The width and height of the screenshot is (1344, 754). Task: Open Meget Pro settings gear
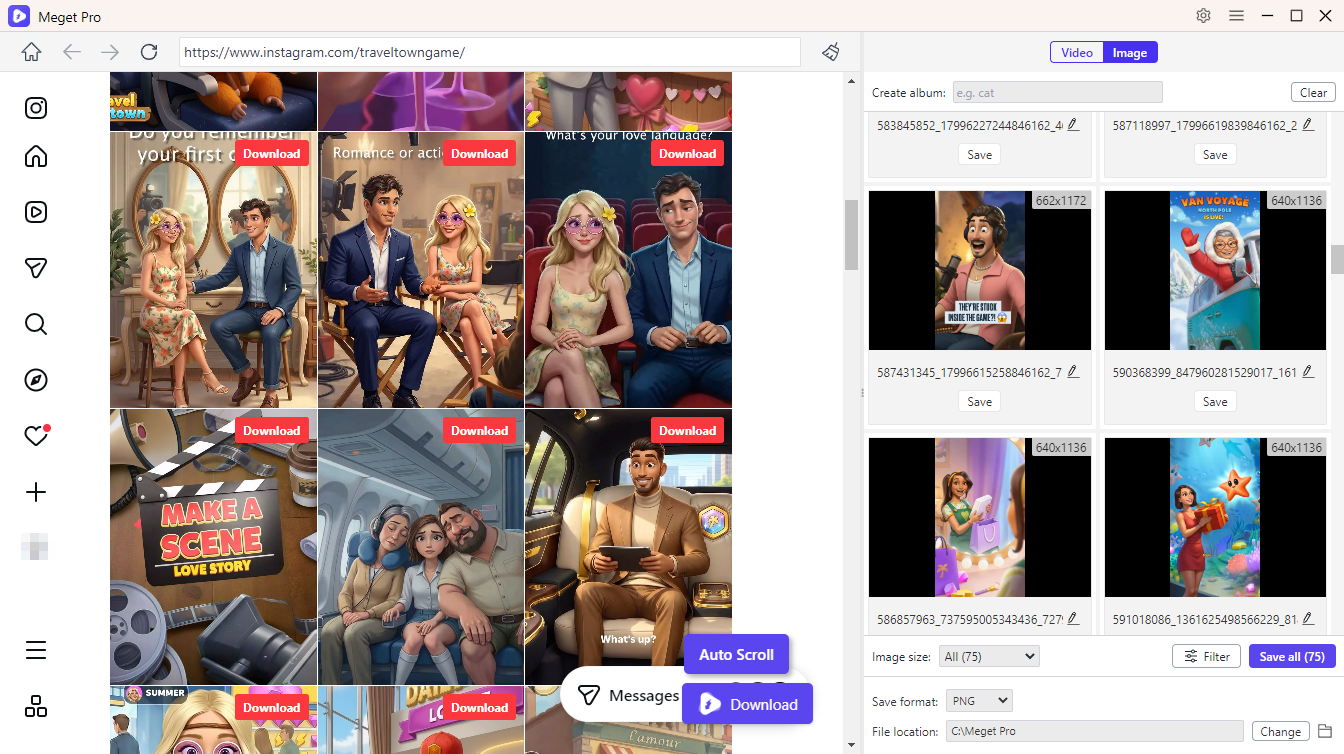coord(1203,16)
